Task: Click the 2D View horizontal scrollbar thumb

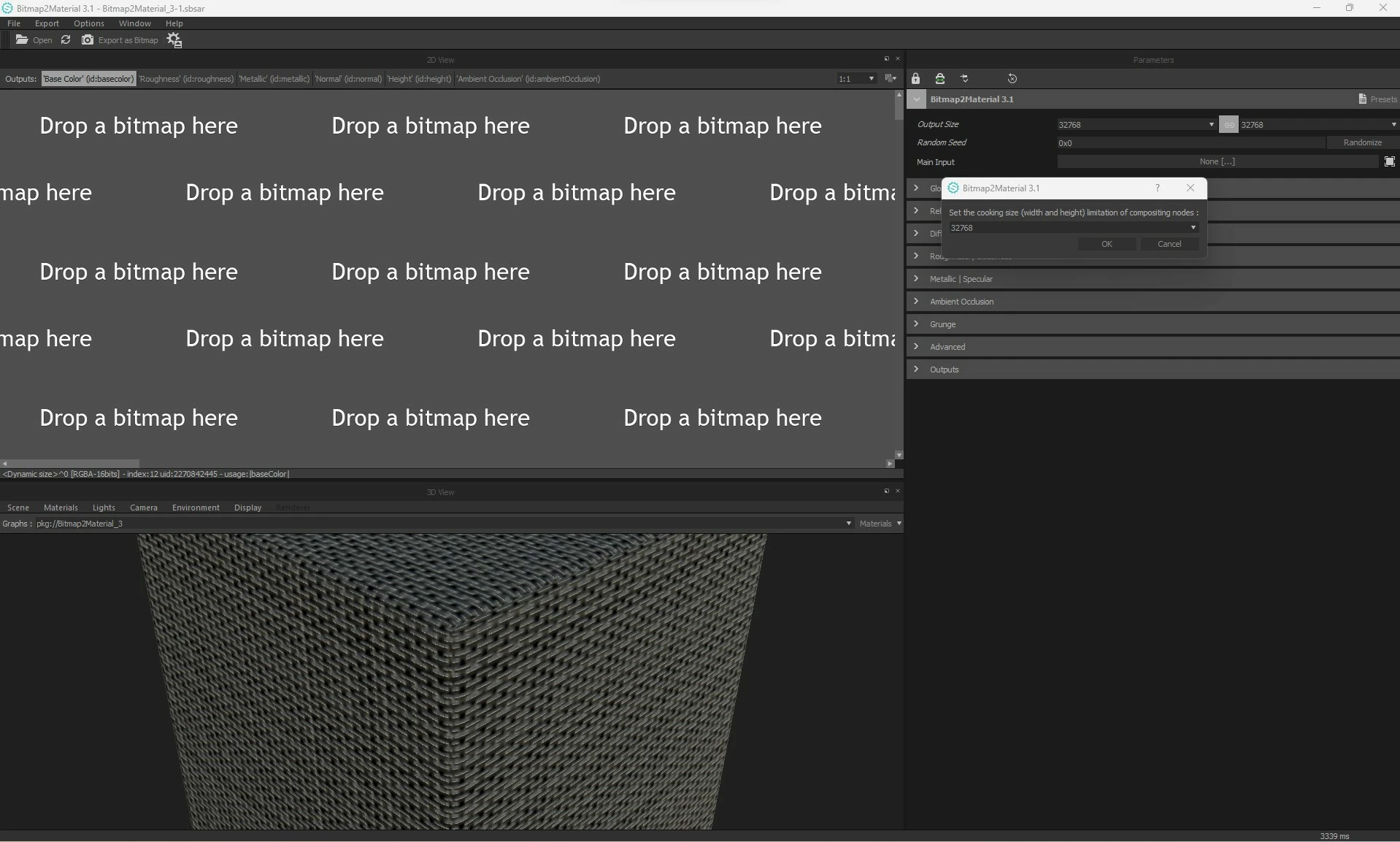Action: (x=71, y=463)
